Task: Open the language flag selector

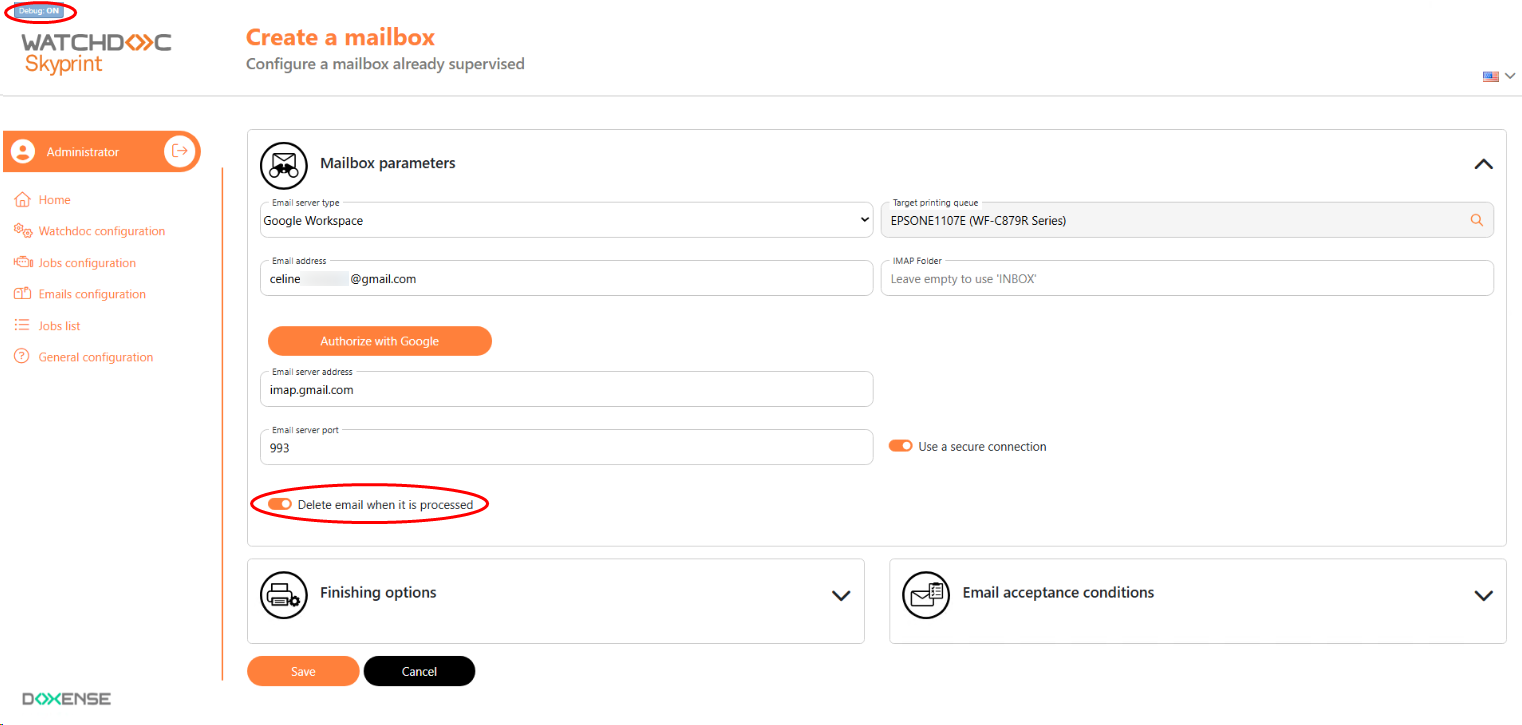Action: click(x=1498, y=76)
